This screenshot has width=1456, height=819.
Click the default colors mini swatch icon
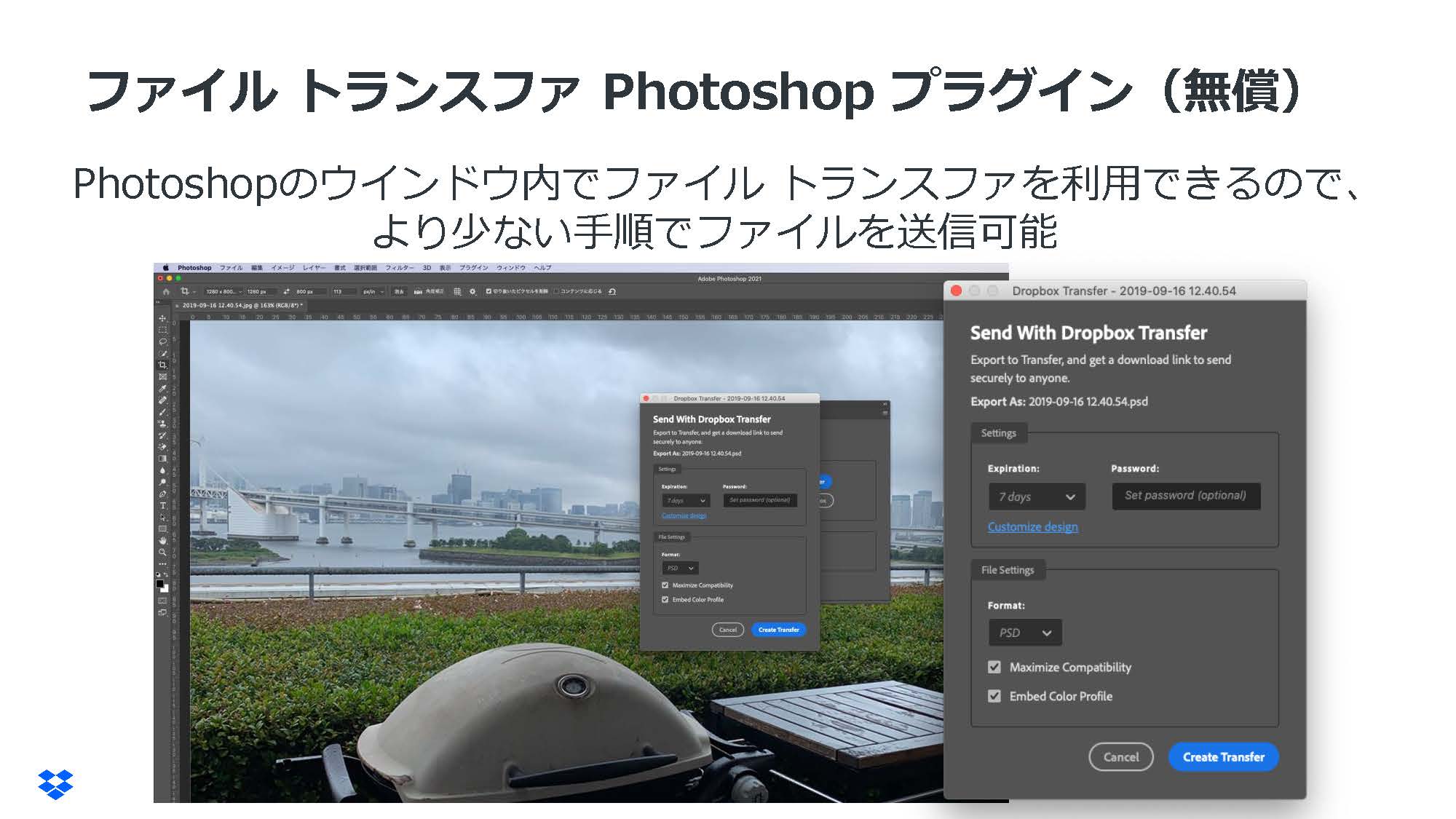158,575
